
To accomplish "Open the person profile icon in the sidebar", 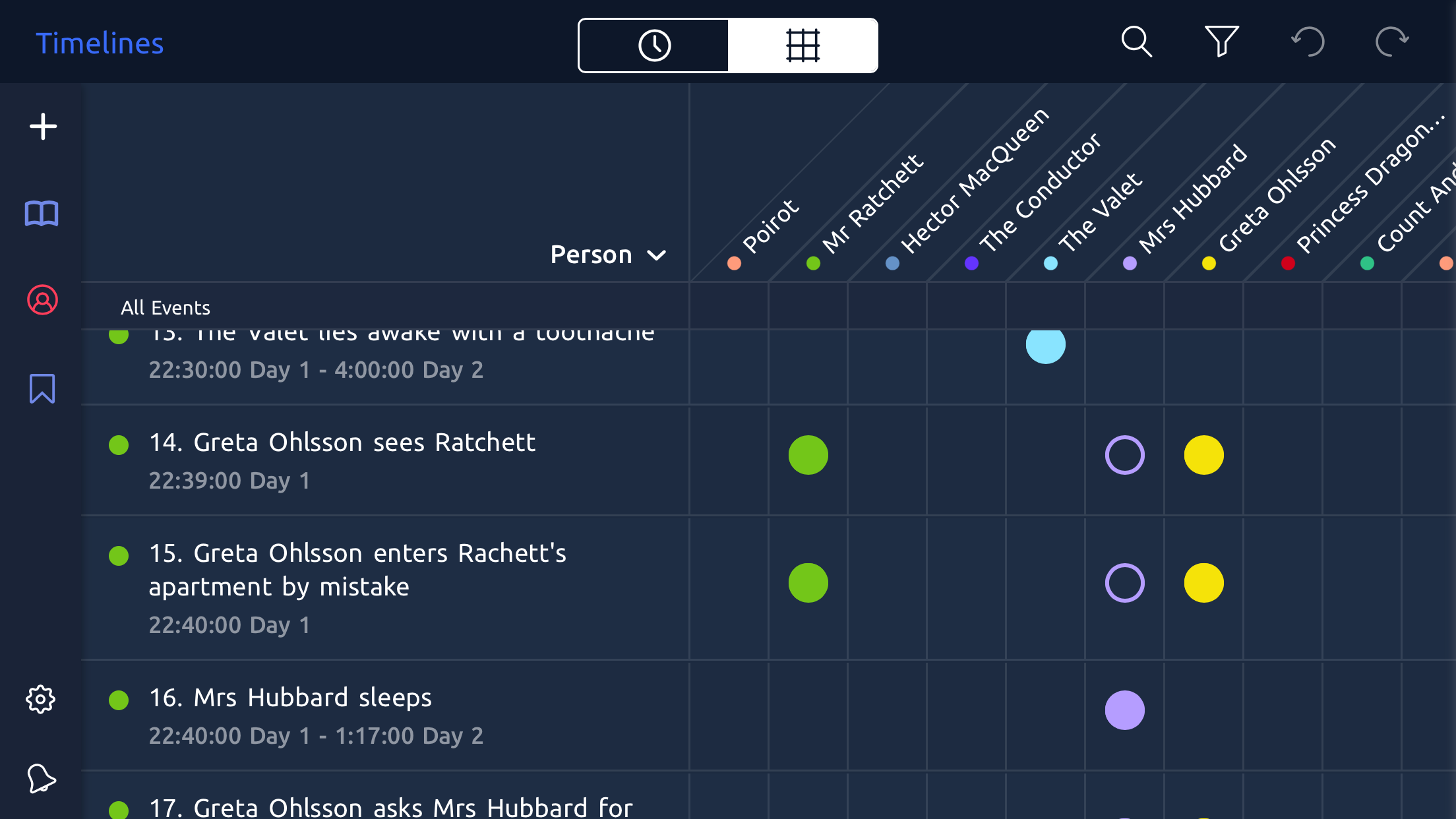I will [x=42, y=300].
